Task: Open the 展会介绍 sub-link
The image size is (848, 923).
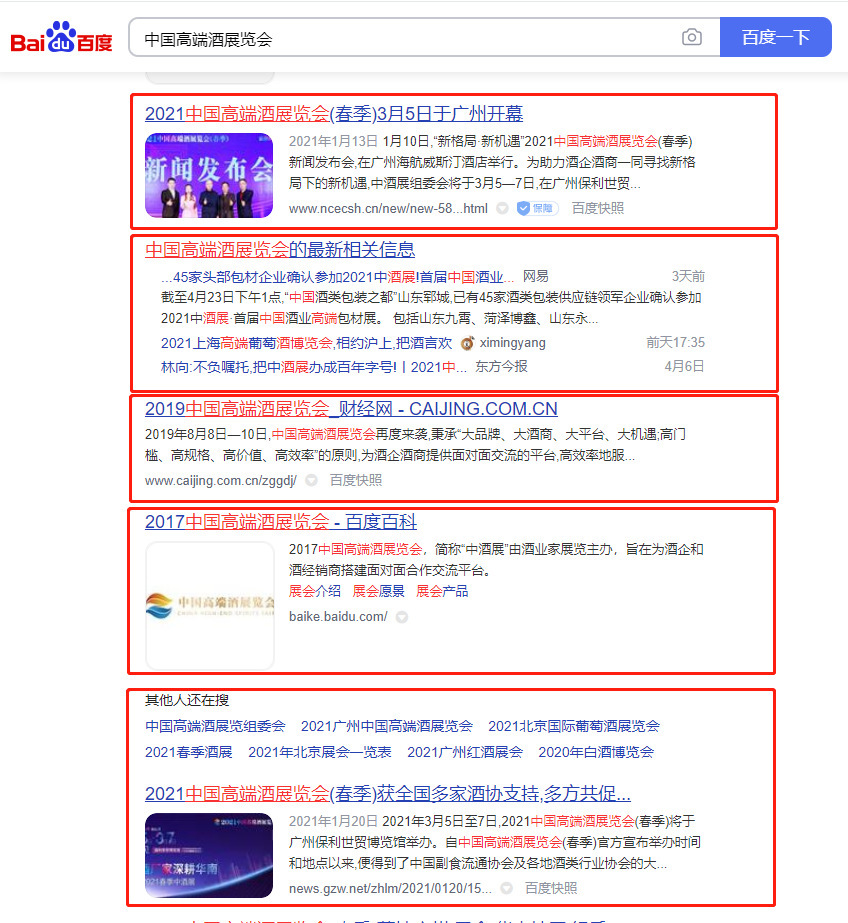Action: (314, 591)
